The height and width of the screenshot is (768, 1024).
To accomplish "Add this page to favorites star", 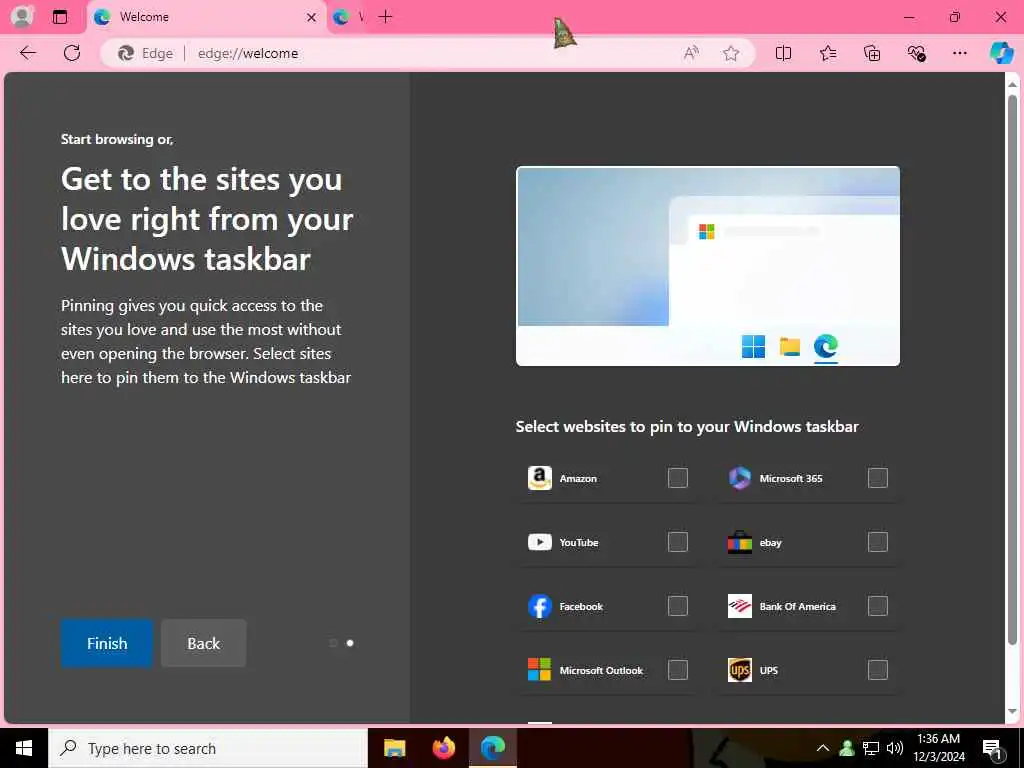I will [x=731, y=54].
